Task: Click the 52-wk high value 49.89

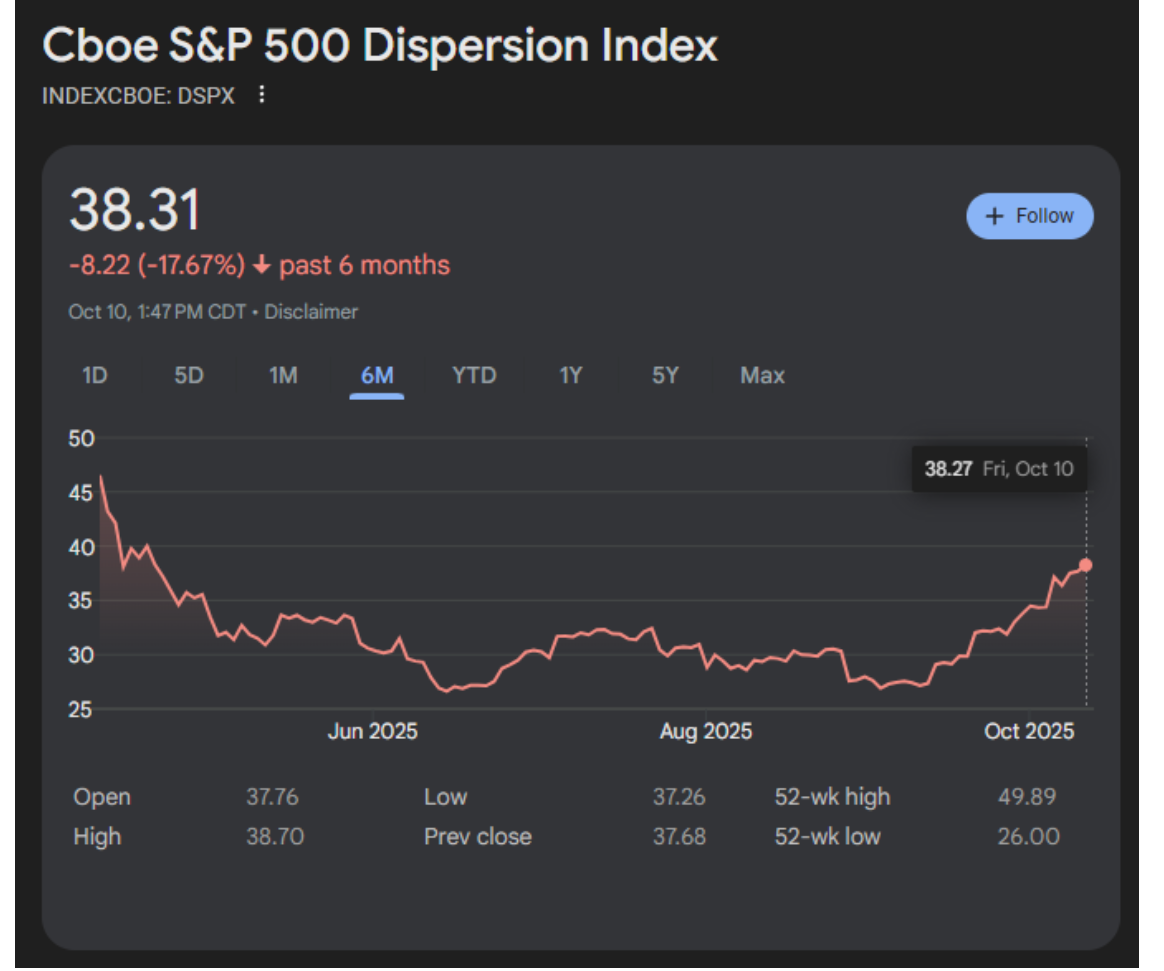Action: [1027, 797]
